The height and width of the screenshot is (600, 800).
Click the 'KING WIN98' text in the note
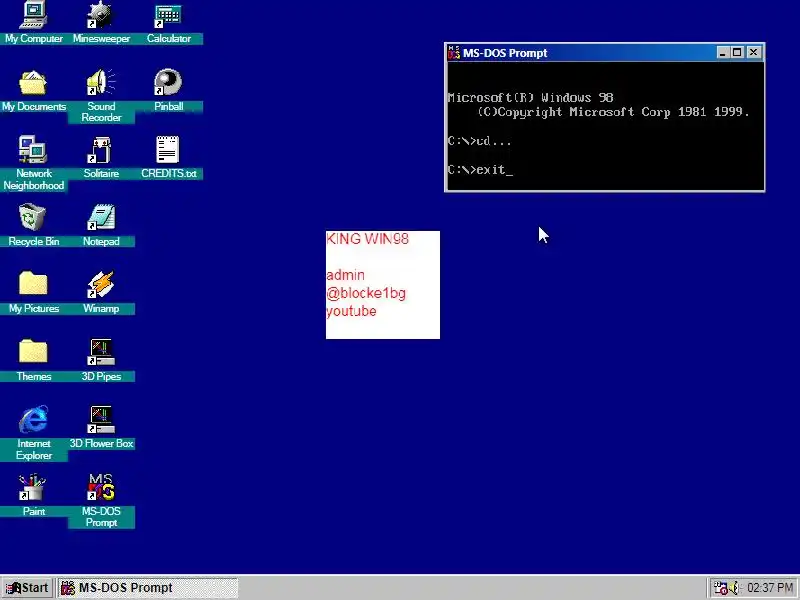367,239
